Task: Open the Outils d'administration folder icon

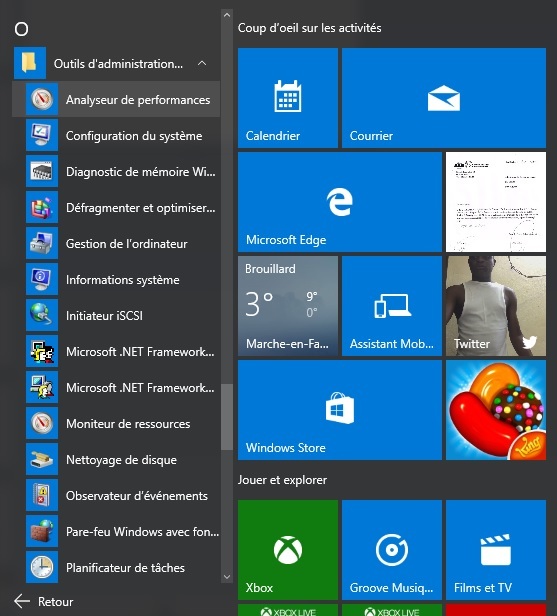Action: pos(30,63)
